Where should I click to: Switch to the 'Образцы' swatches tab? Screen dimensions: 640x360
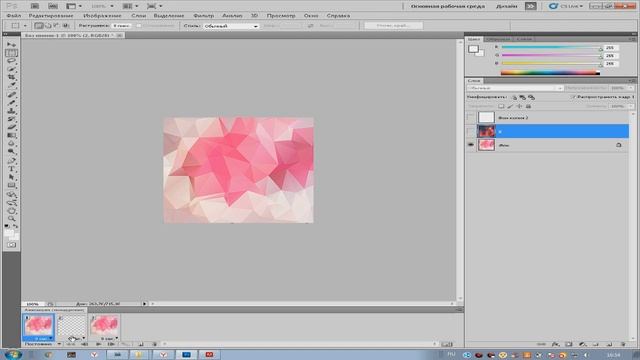[x=498, y=39]
